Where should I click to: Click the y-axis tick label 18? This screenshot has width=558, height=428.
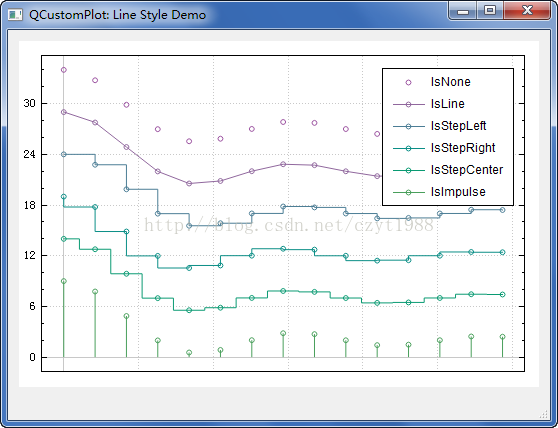click(30, 205)
